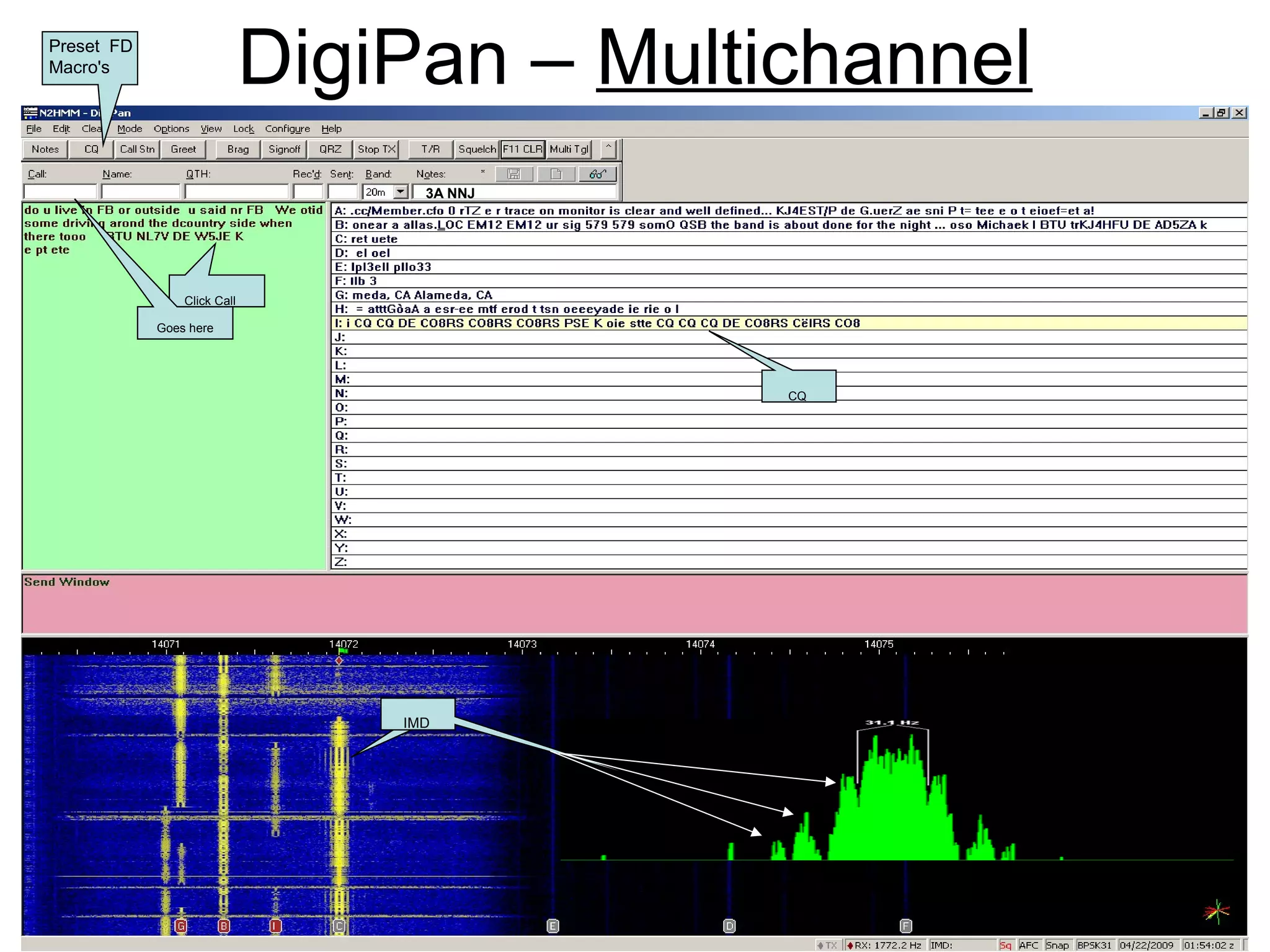Open the Configure menu

[287, 129]
